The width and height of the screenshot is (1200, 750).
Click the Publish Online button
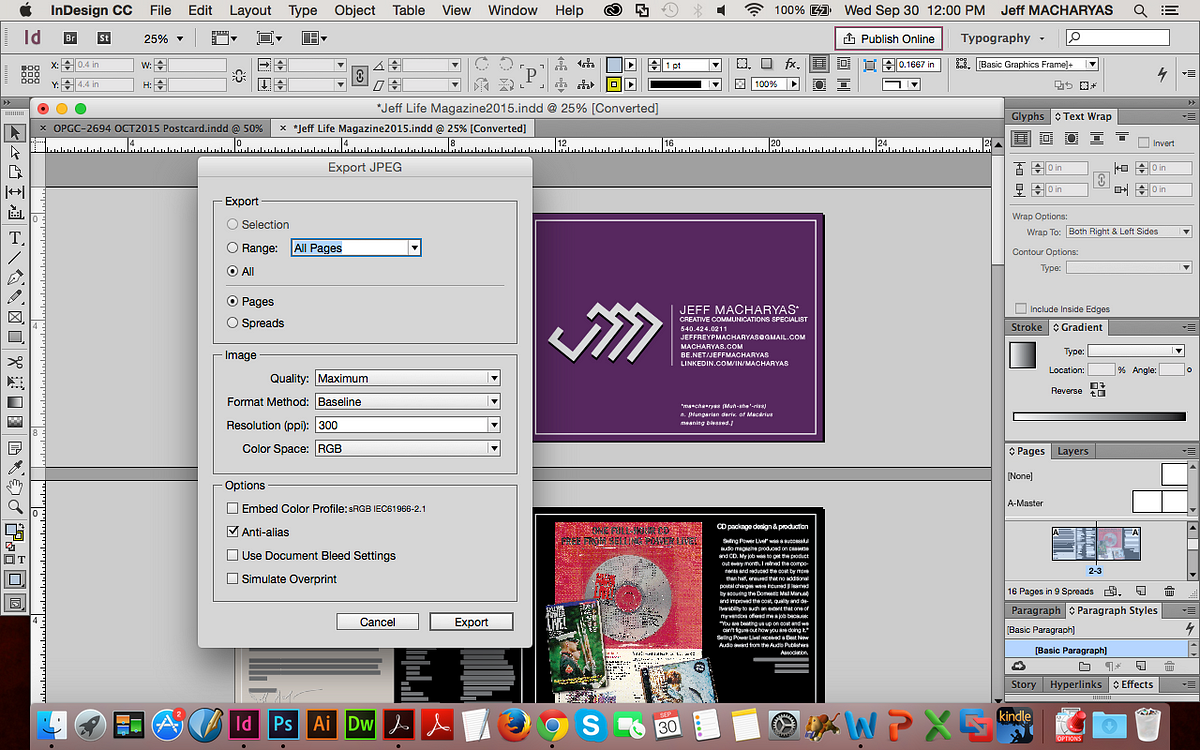(889, 38)
